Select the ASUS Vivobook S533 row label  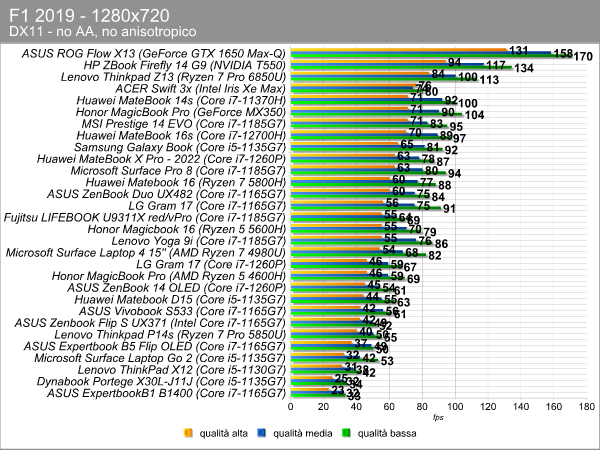183,311
